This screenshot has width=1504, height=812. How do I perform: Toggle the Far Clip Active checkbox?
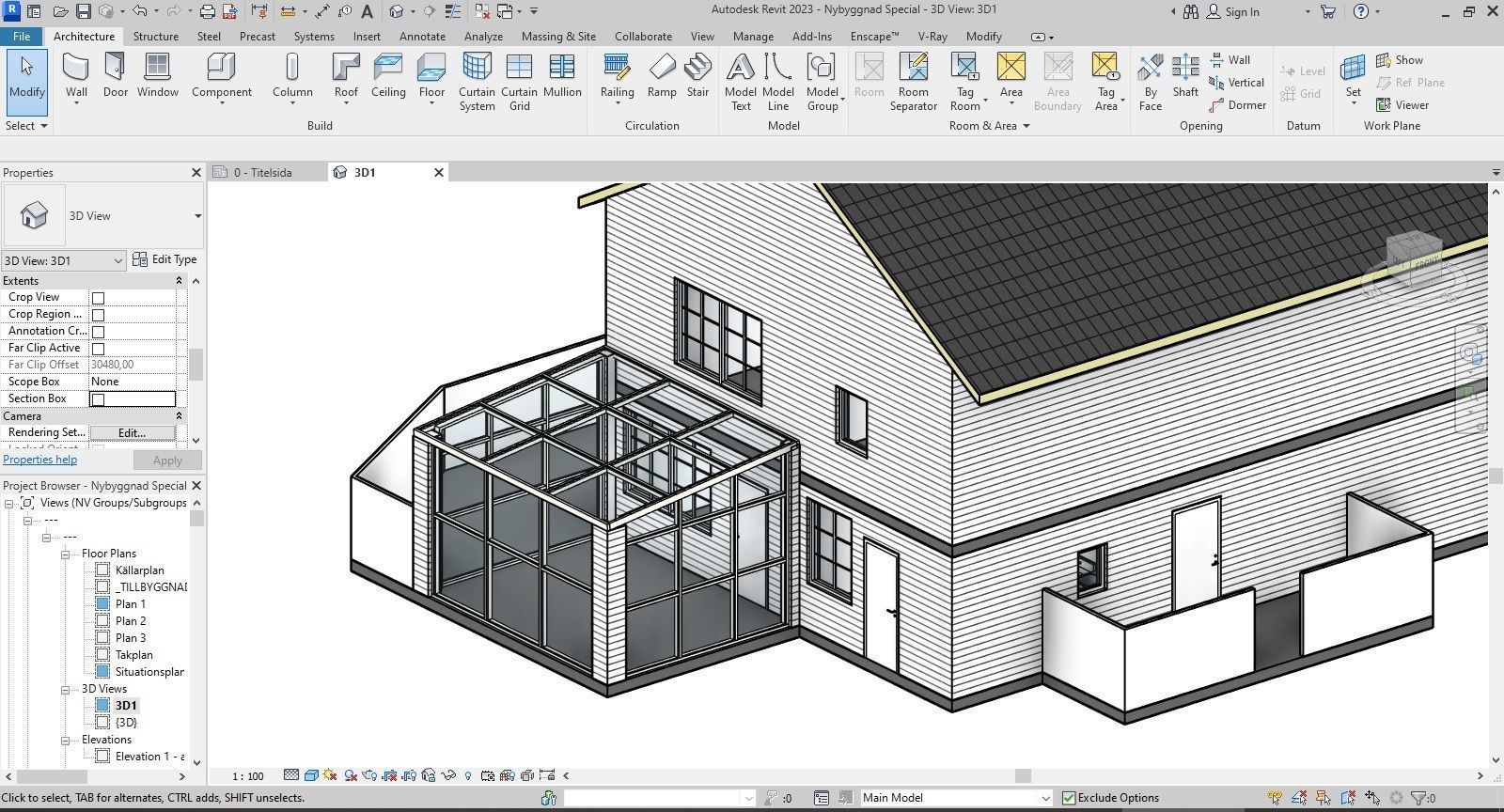tap(98, 349)
